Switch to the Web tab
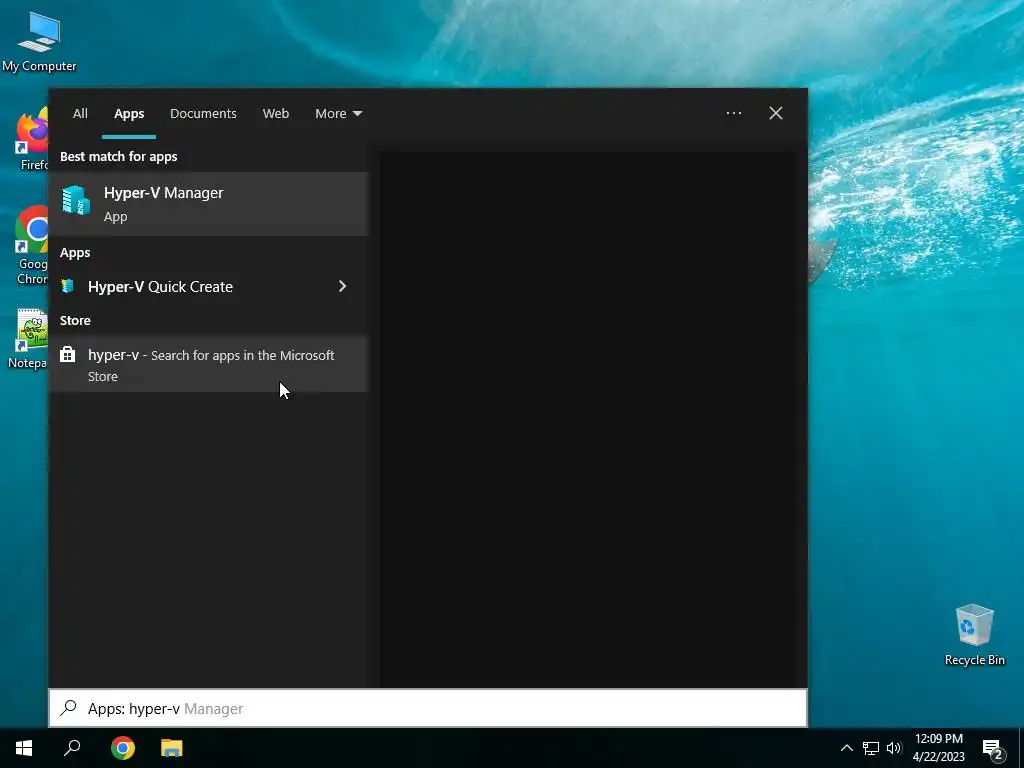The image size is (1024, 768). [276, 114]
